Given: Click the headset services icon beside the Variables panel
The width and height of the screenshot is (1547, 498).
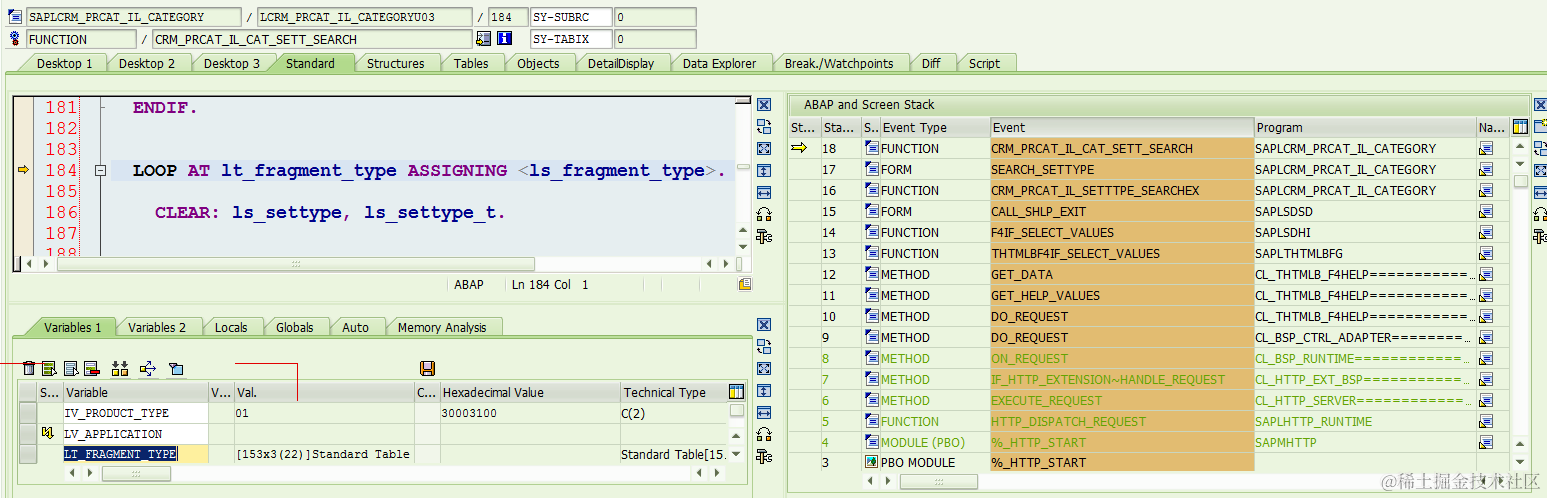Looking at the screenshot, I should pos(764,434).
